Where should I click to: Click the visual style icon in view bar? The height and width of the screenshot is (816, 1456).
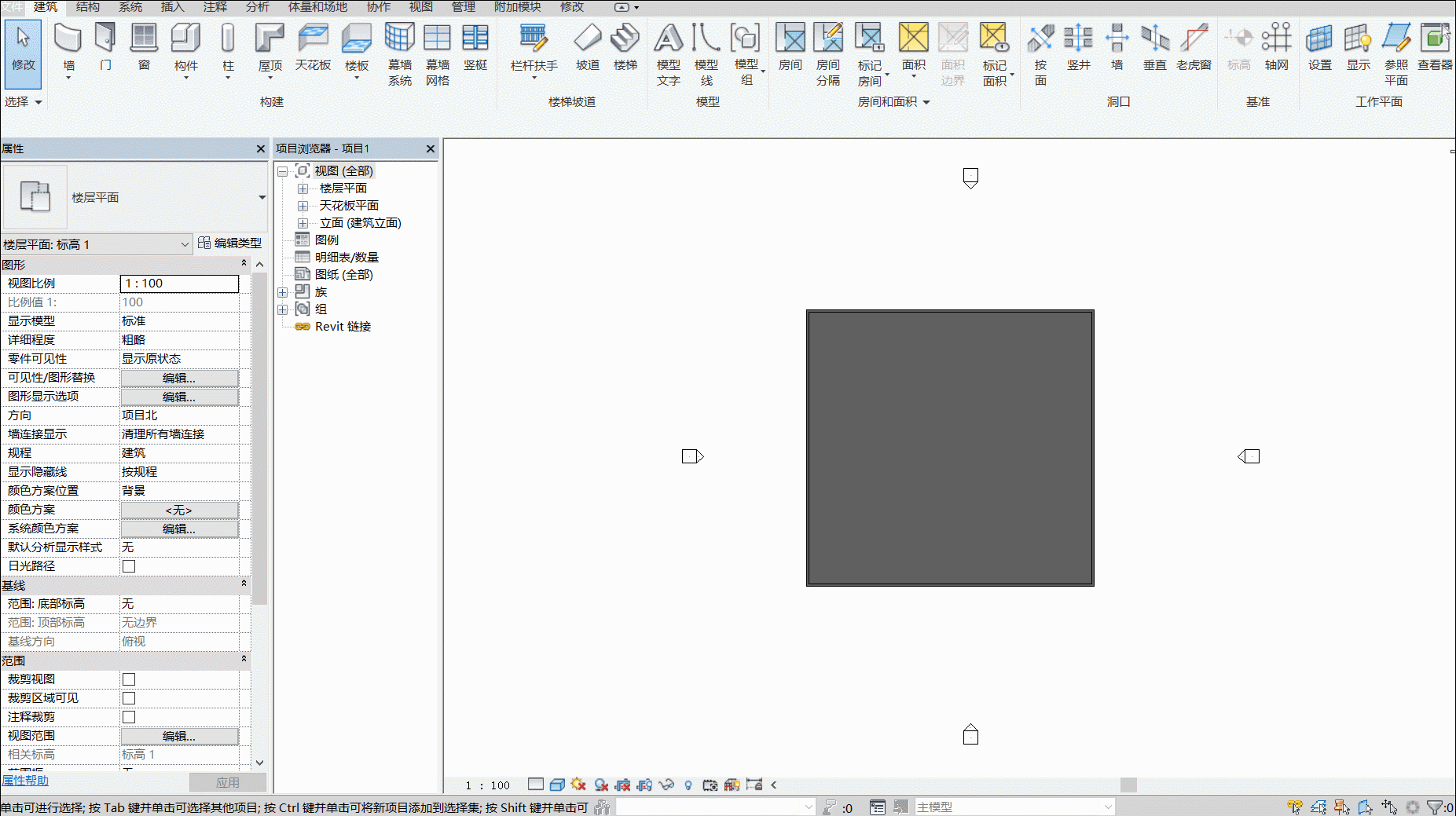click(557, 785)
